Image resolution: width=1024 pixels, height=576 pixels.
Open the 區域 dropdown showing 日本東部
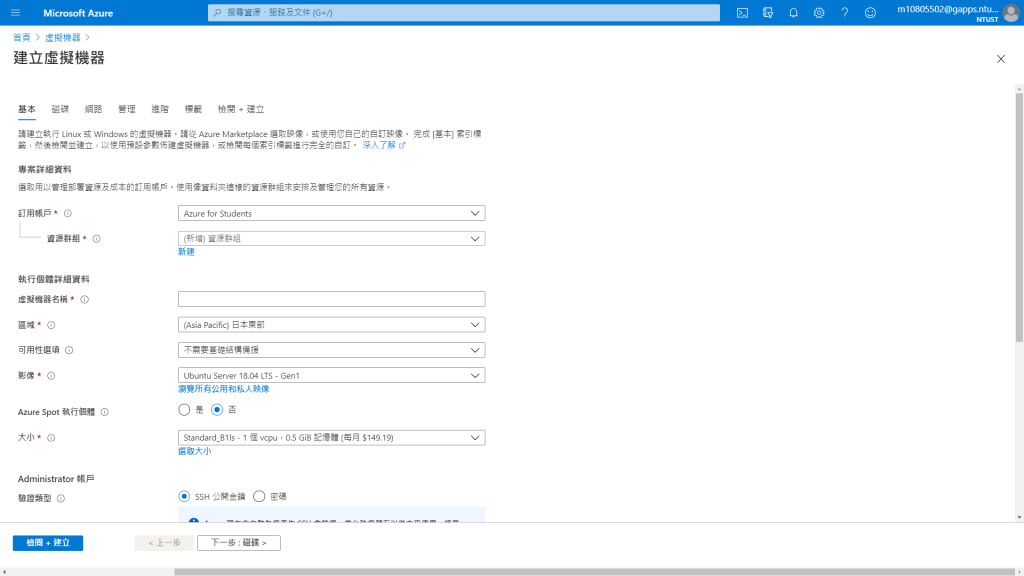[331, 325]
